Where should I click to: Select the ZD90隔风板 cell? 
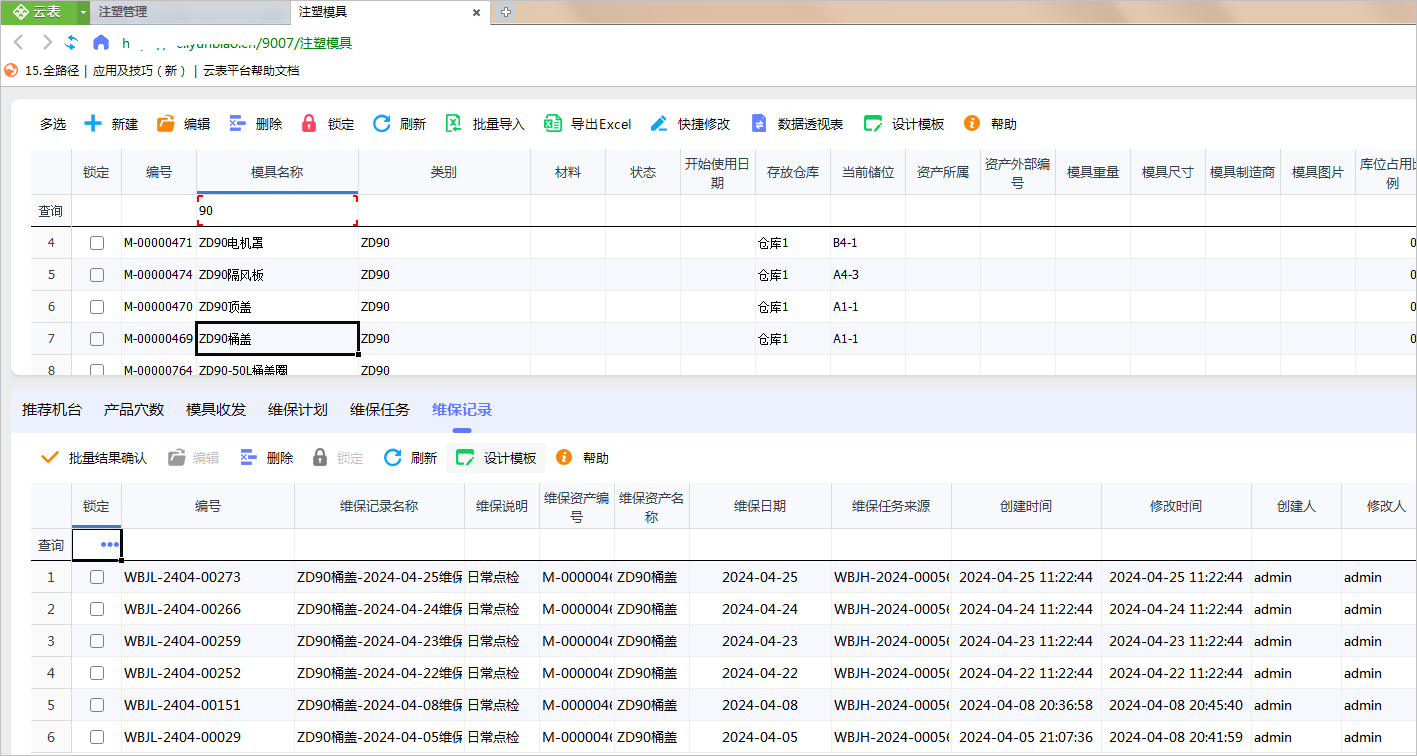click(277, 275)
